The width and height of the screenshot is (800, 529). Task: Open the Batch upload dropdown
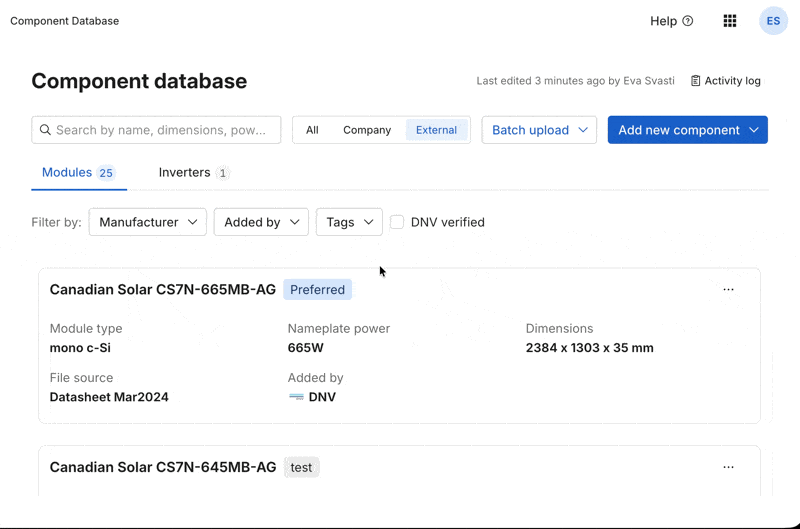(x=539, y=130)
